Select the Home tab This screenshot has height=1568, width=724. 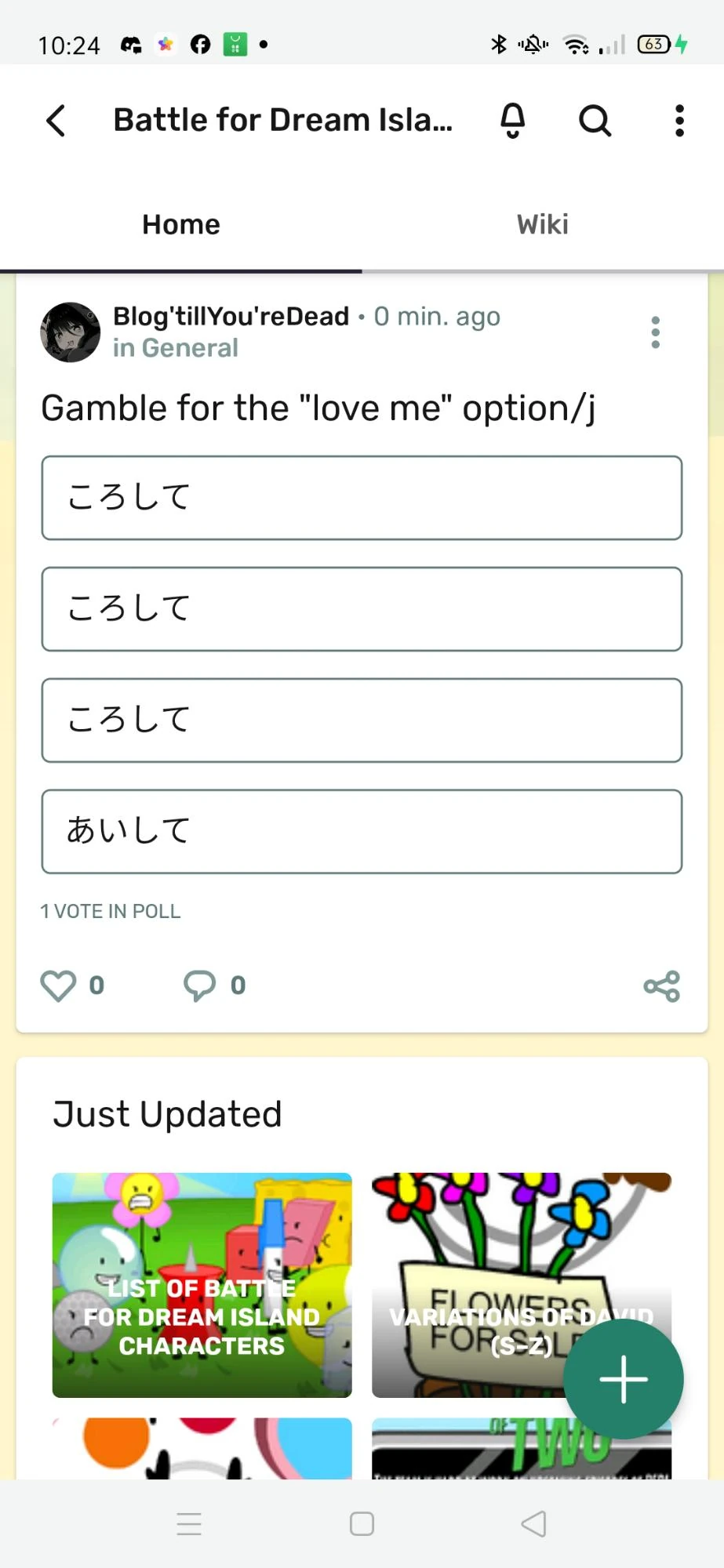click(180, 225)
